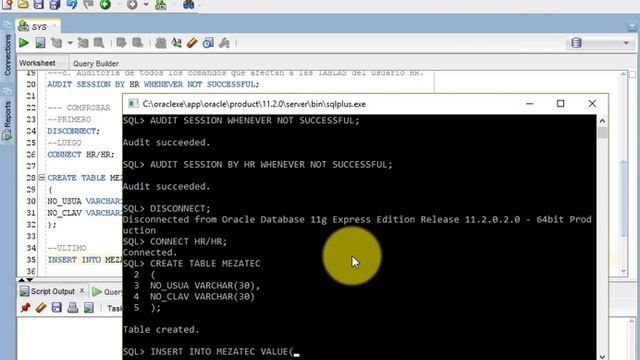This screenshot has width=640, height=360.
Task: Click the SQL Worksheet connection icon in top toolbar
Action: 161,4
